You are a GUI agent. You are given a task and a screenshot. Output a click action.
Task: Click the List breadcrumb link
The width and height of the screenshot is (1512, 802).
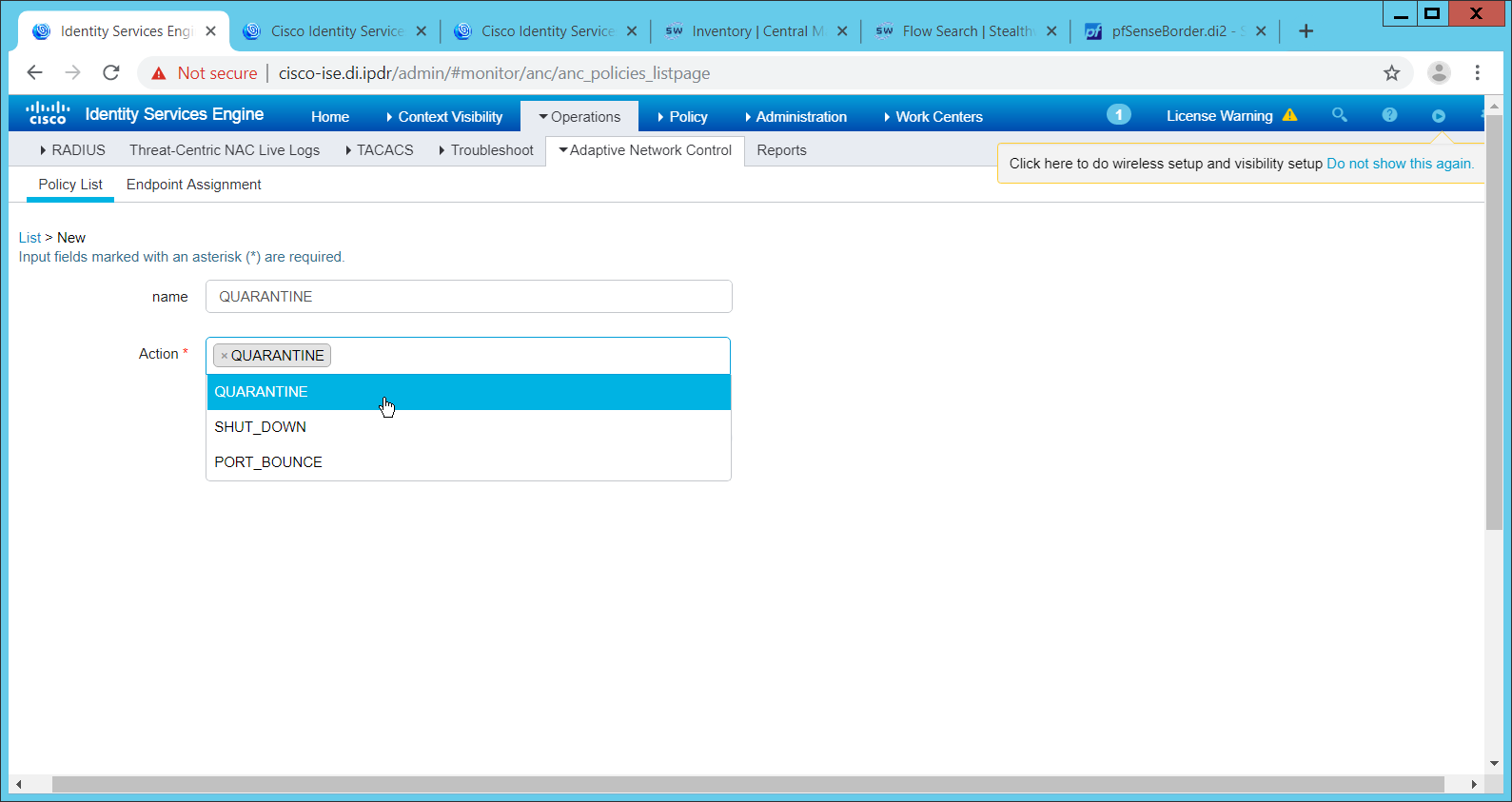coord(29,238)
